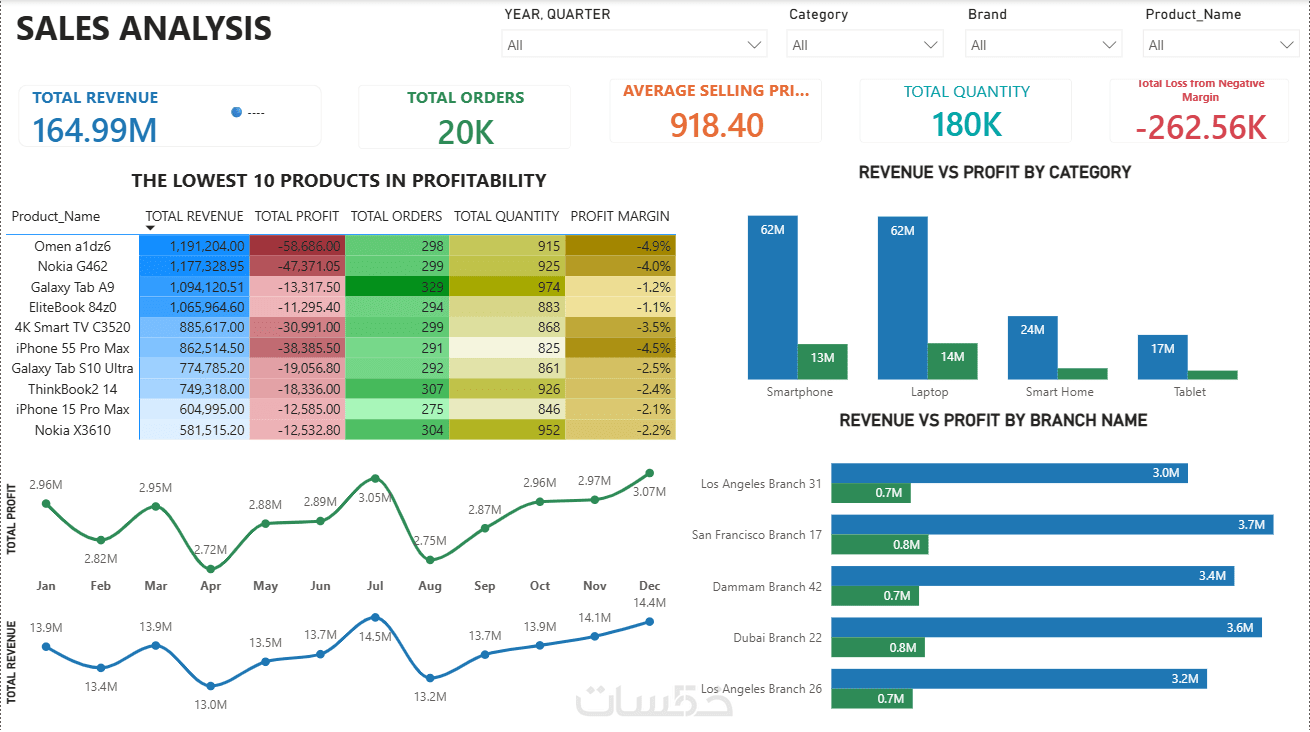
Task: Click the July peak marker on profit line
Action: pyautogui.click(x=375, y=479)
